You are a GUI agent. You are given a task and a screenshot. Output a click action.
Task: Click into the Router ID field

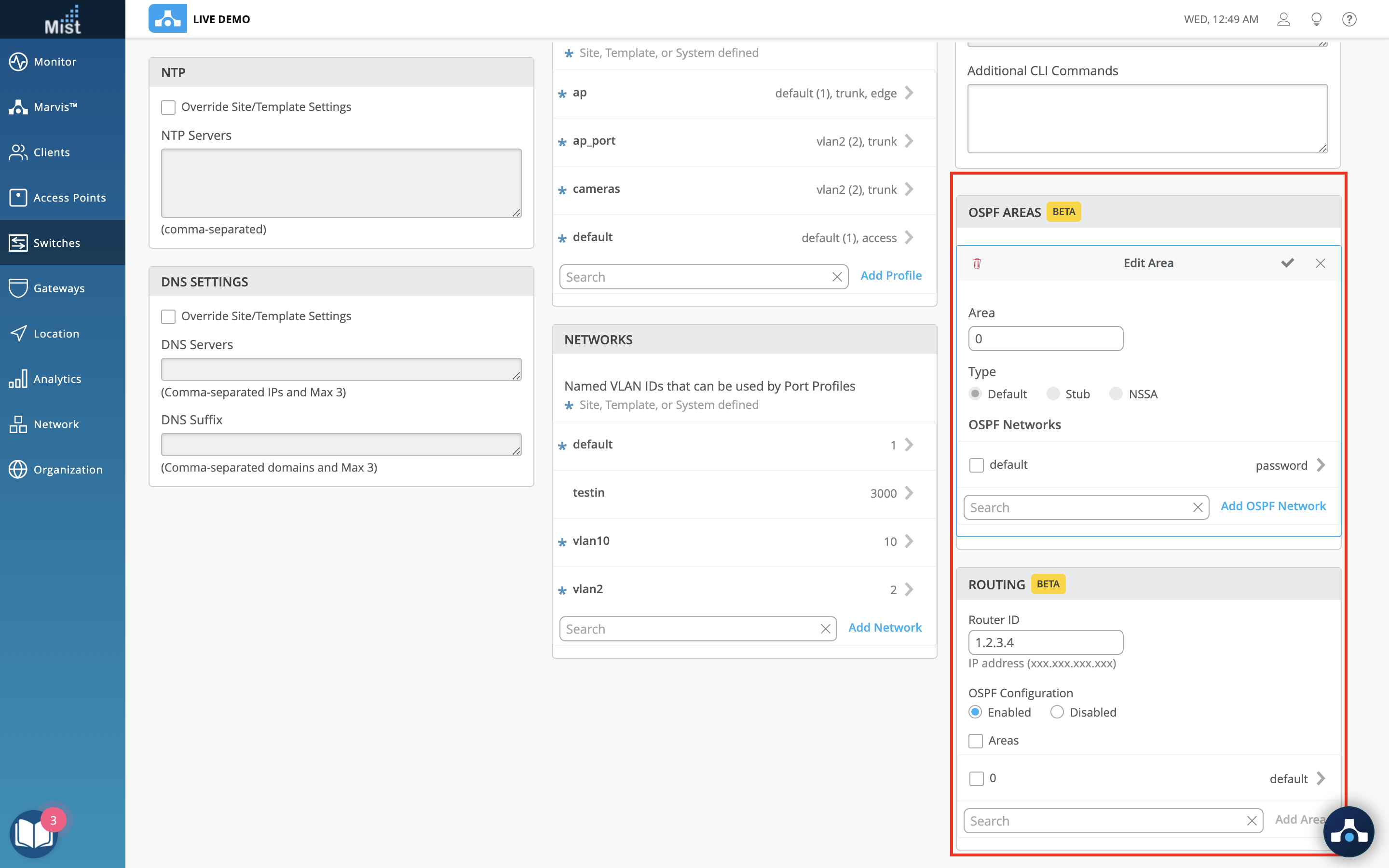[1045, 642]
